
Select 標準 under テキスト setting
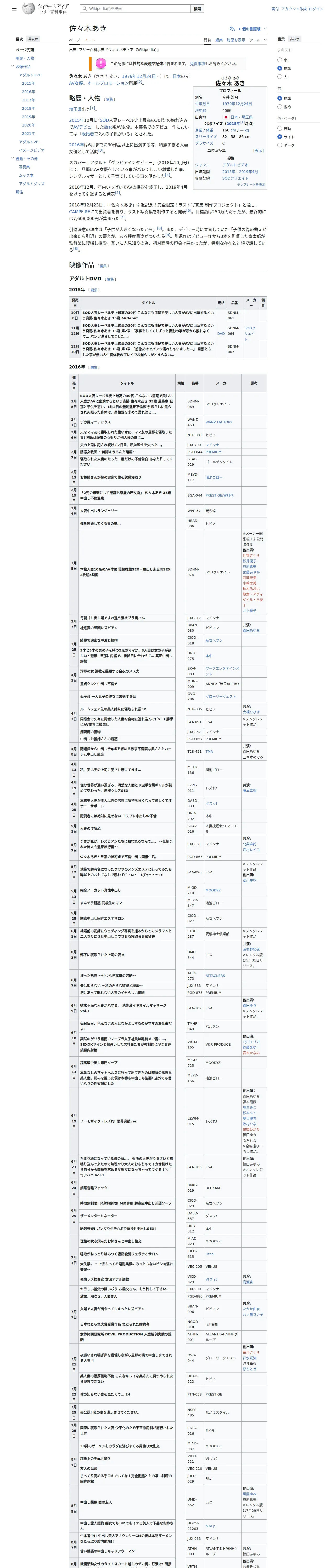coord(280,68)
